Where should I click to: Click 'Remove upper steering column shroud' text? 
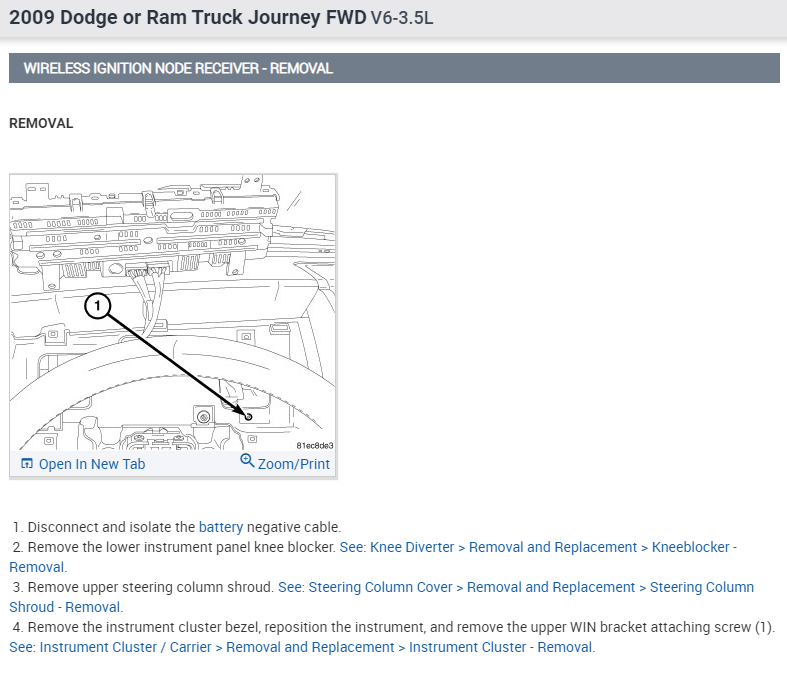coord(150,587)
